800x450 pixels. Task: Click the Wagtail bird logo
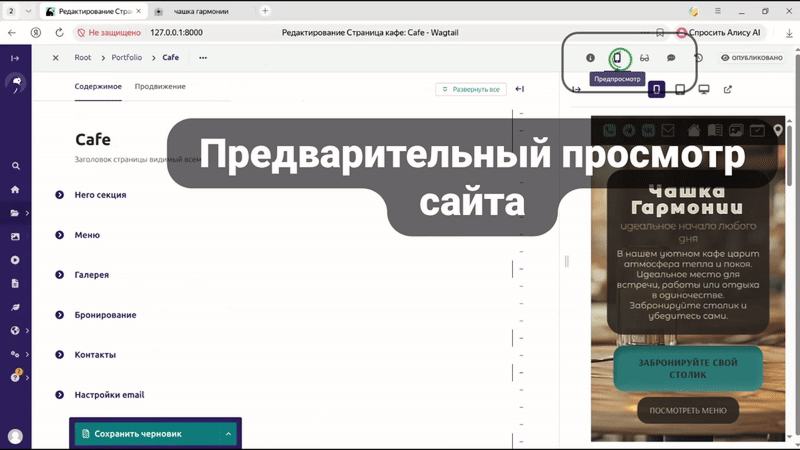[16, 83]
